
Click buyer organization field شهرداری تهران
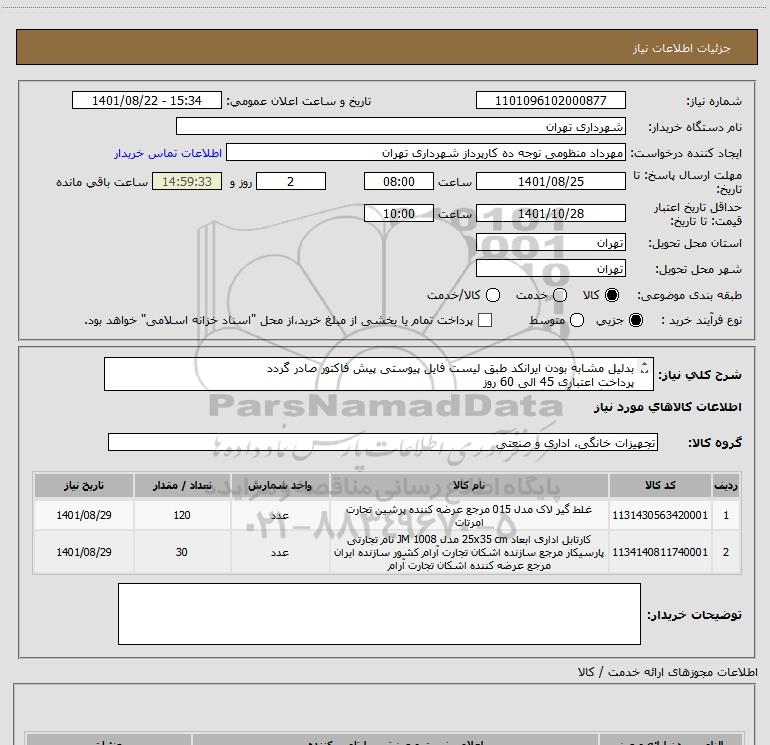(401, 126)
